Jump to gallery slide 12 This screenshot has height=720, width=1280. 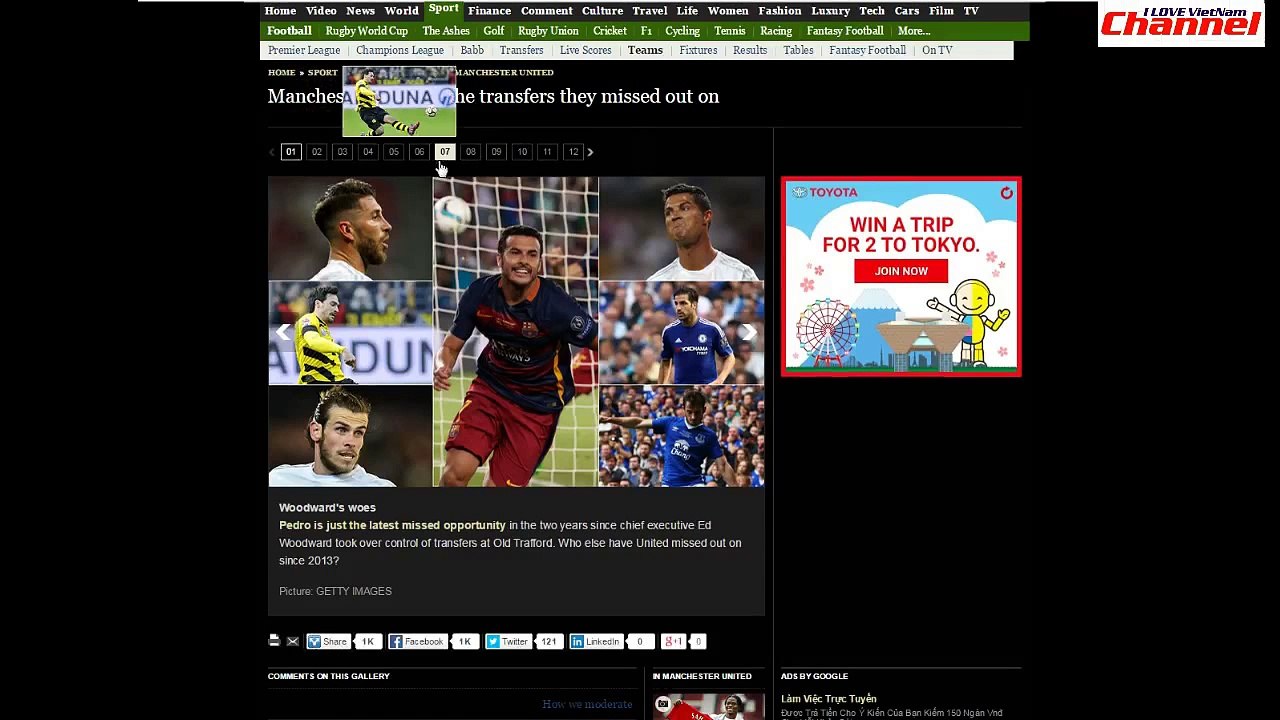(x=573, y=152)
